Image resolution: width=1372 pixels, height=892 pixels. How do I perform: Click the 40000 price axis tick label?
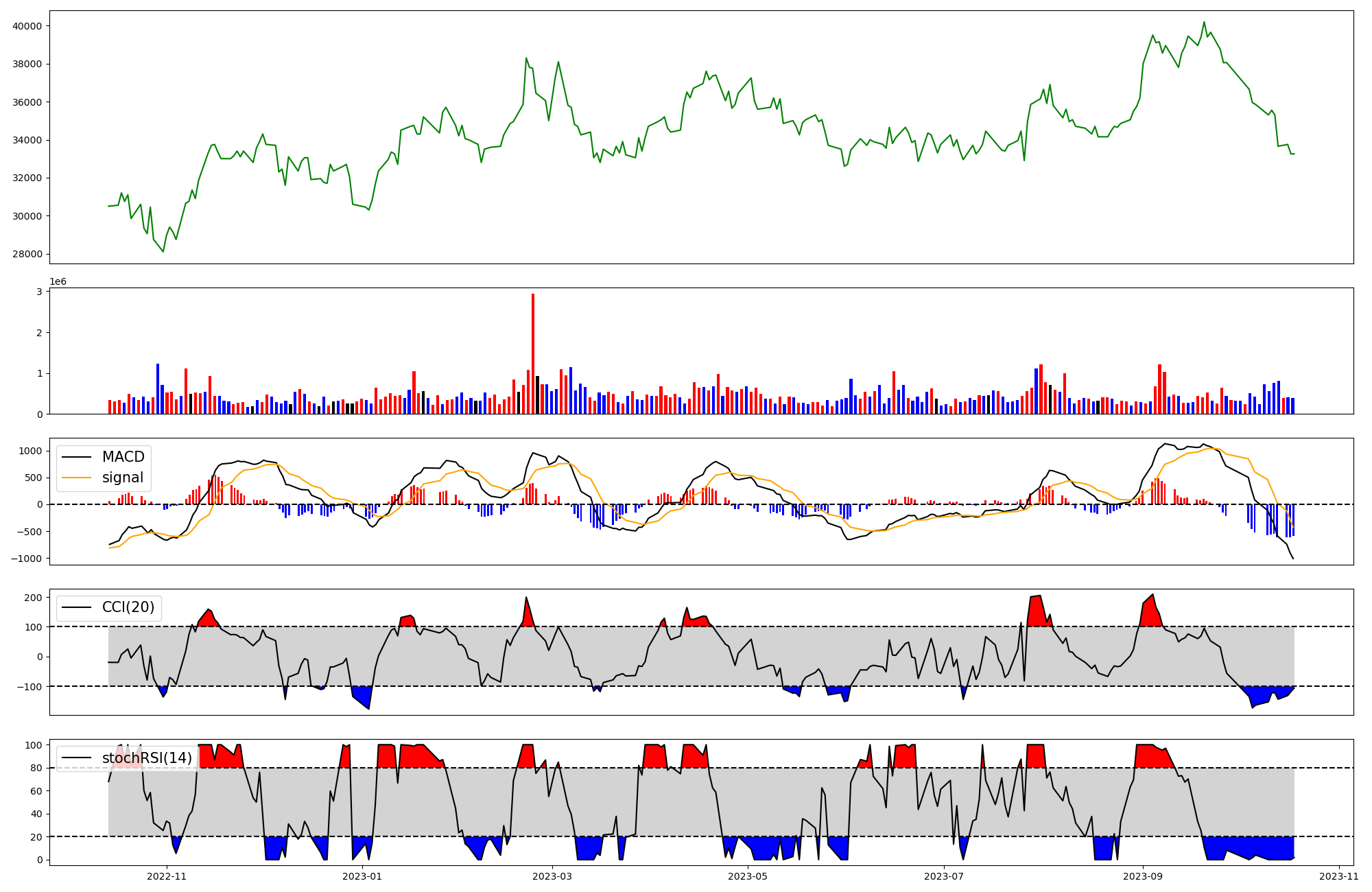(x=27, y=26)
